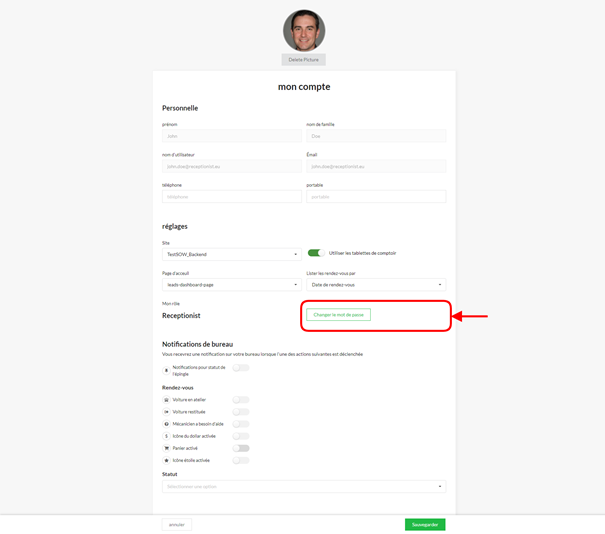The image size is (605, 534).
Task: Toggle the 'Panier activé' notification switch
Action: 241,448
